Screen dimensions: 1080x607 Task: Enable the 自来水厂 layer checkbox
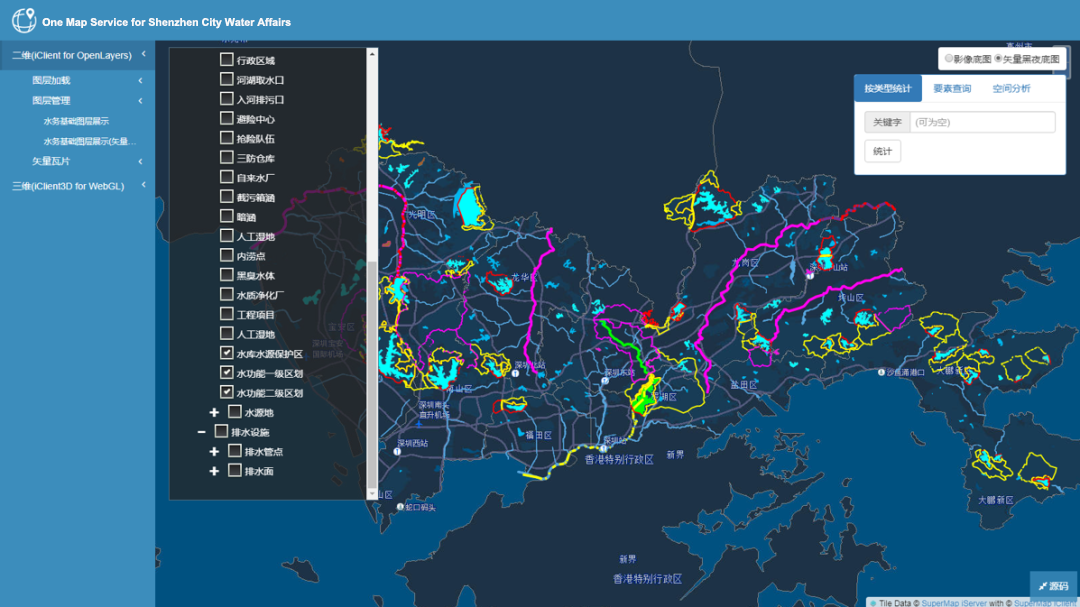tap(226, 177)
